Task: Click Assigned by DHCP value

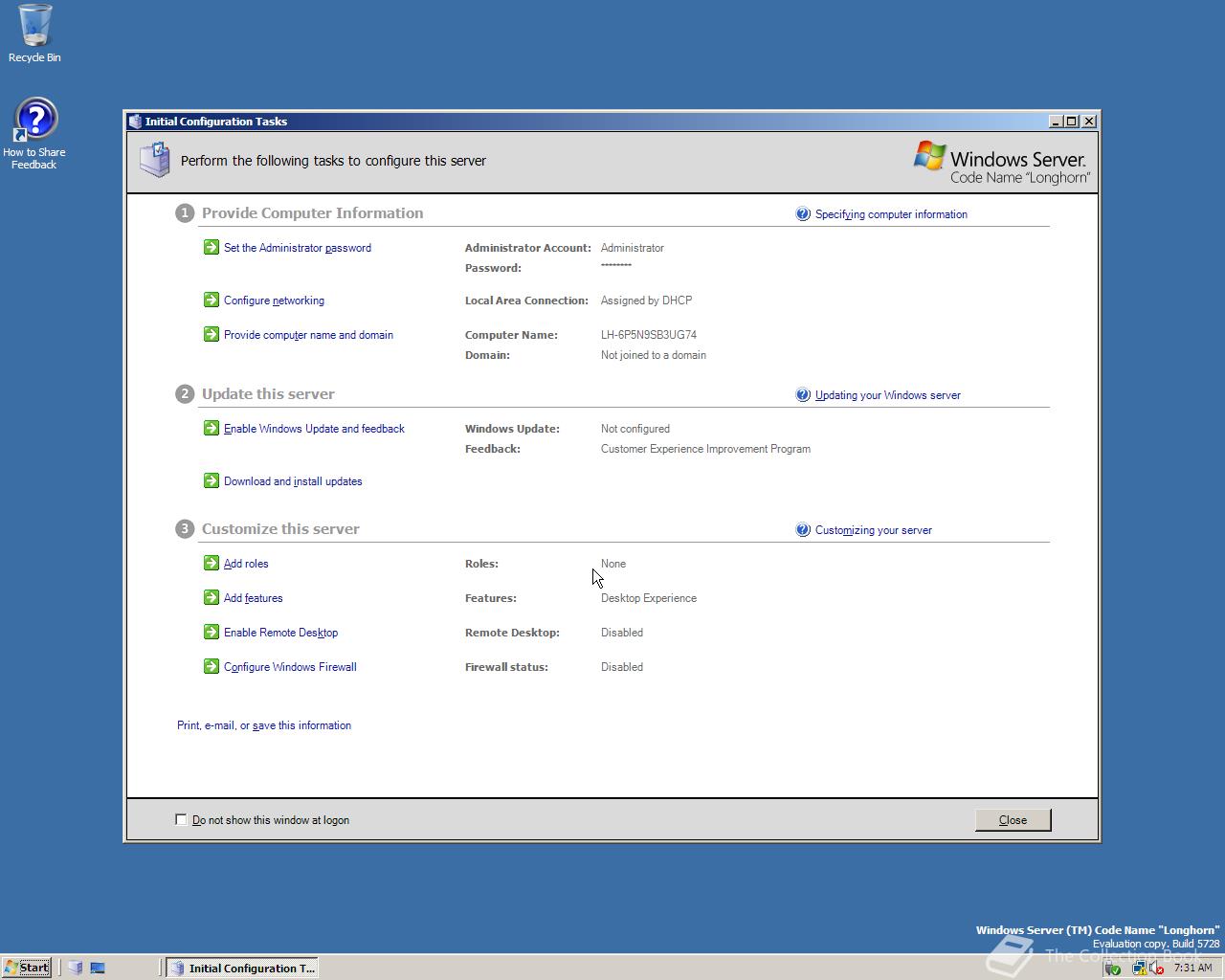Action: pos(646,301)
